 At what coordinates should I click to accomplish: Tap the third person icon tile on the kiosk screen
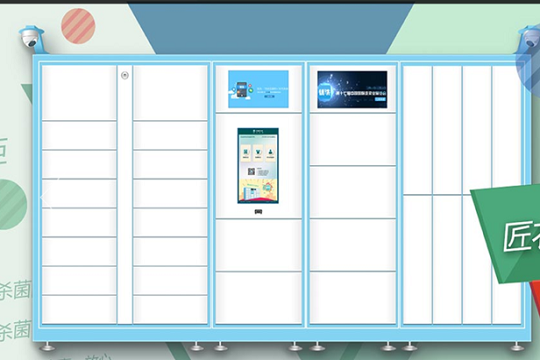click(x=270, y=153)
